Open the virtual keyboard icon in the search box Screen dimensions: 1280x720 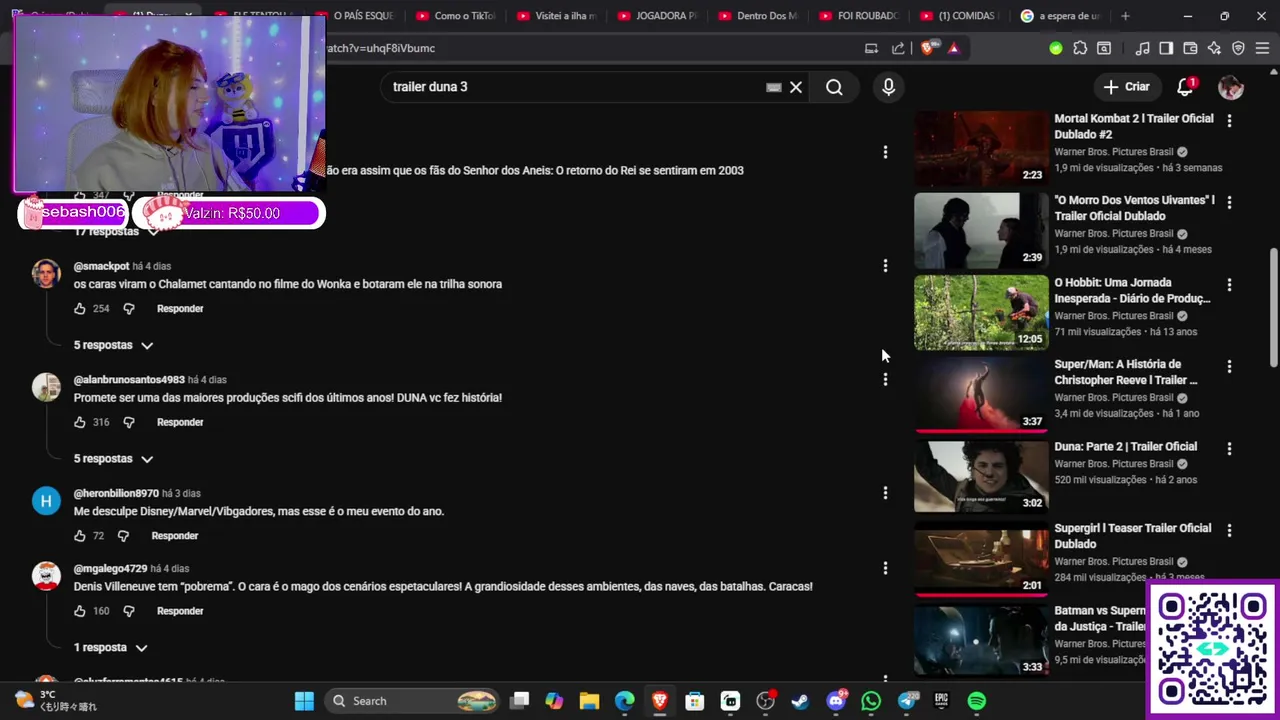pos(773,87)
